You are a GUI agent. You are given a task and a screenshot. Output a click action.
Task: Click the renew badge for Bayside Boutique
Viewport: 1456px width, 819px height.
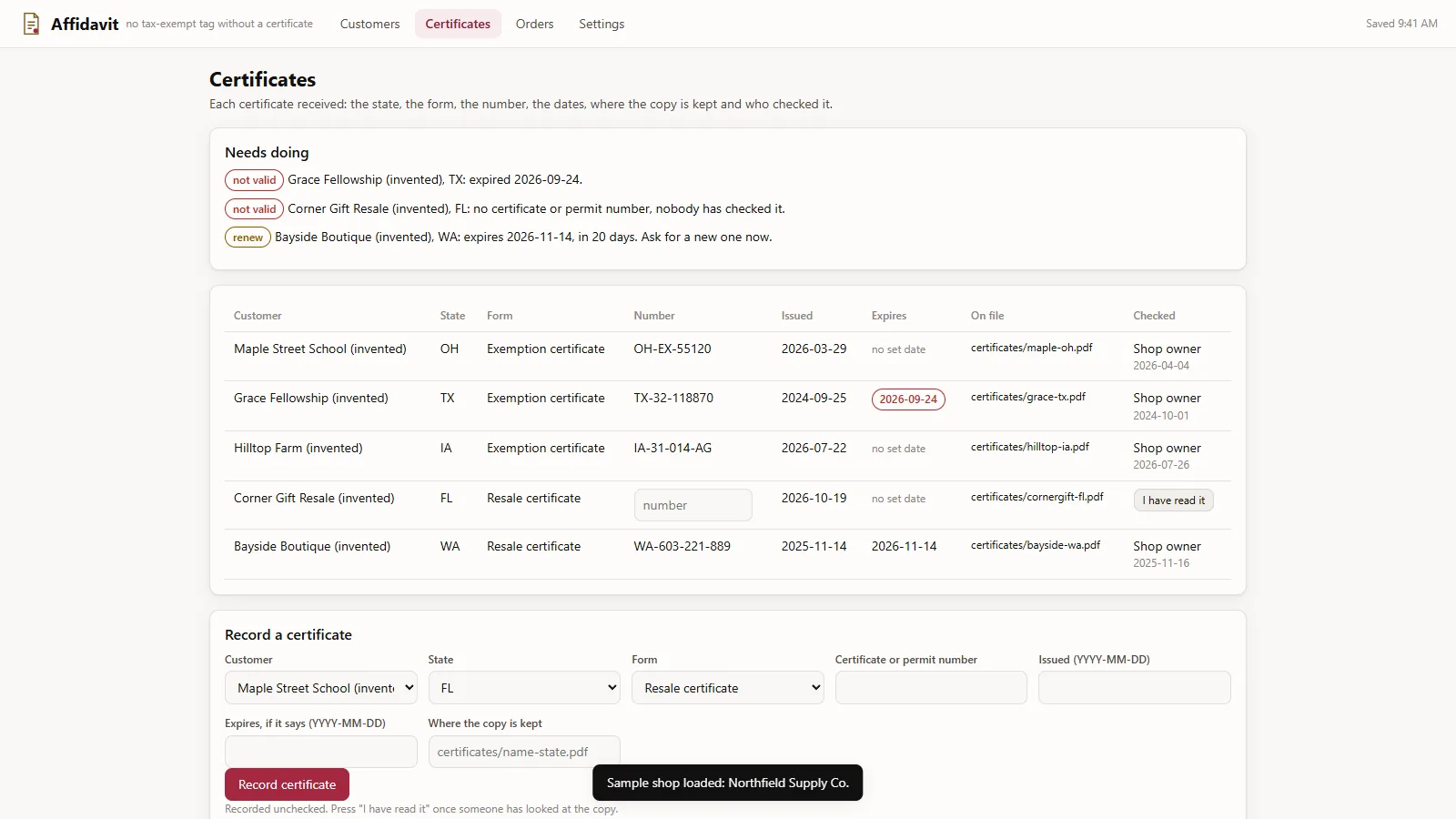(x=248, y=238)
